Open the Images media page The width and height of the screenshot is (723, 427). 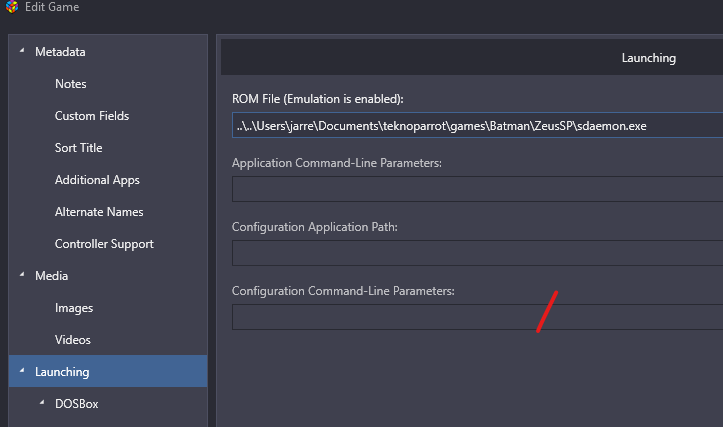tap(74, 308)
